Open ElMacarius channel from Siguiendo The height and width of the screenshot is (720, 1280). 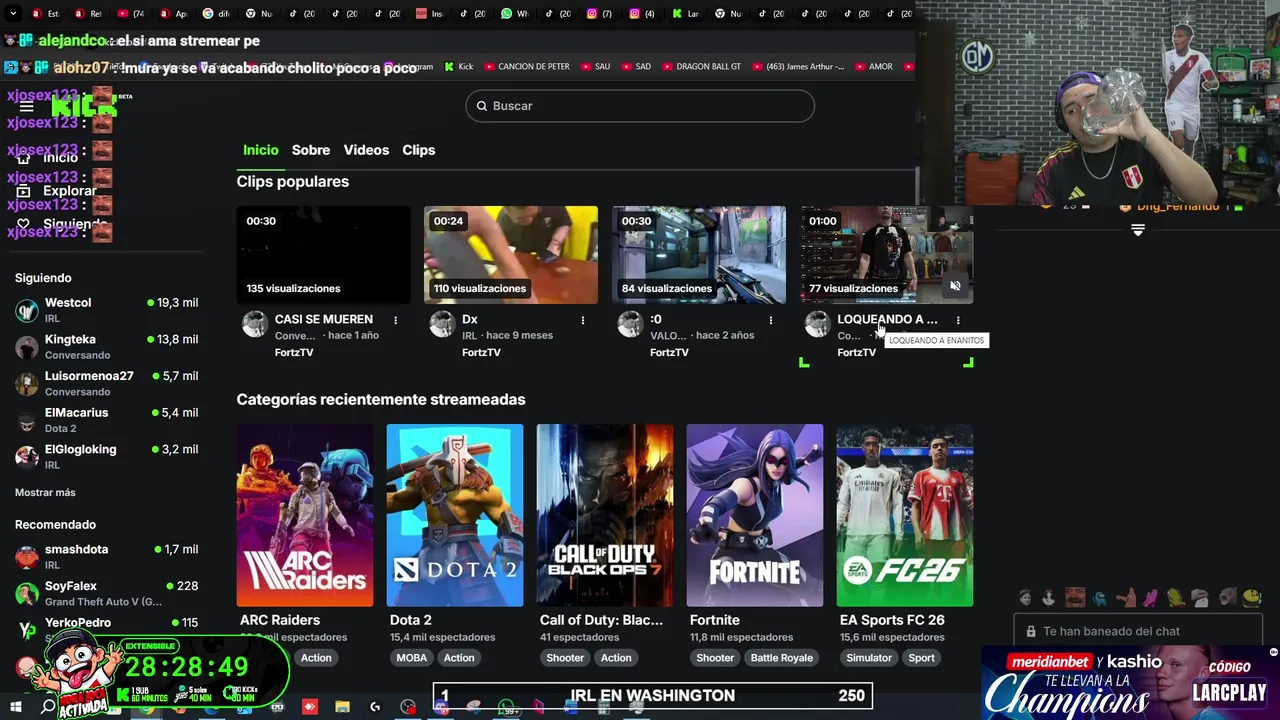[x=76, y=413]
